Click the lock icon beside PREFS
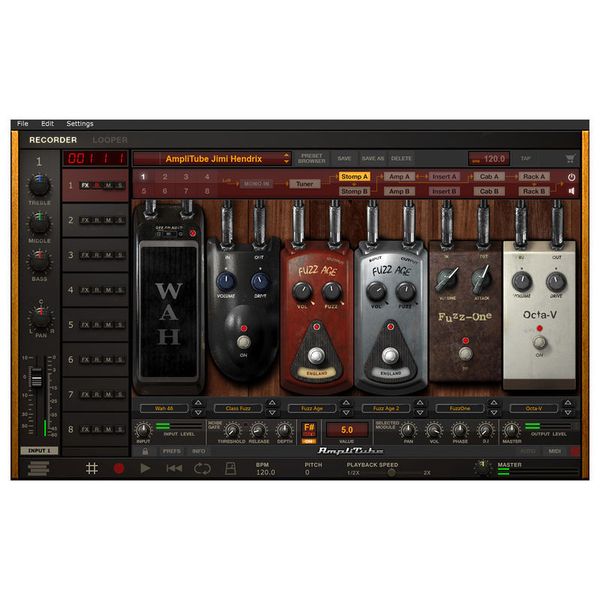600x600 pixels. 145,452
